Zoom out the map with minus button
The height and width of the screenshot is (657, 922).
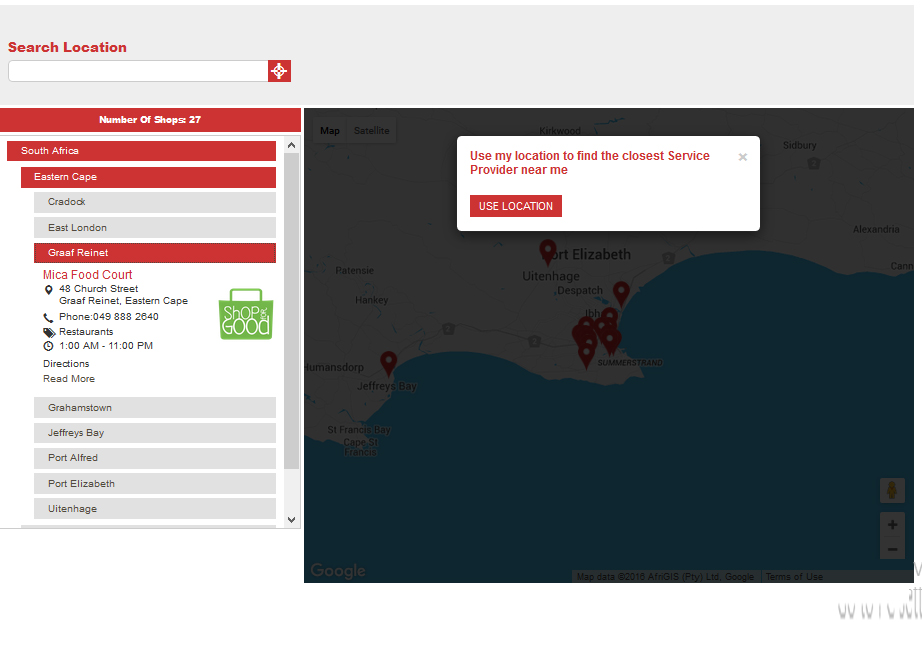[892, 548]
